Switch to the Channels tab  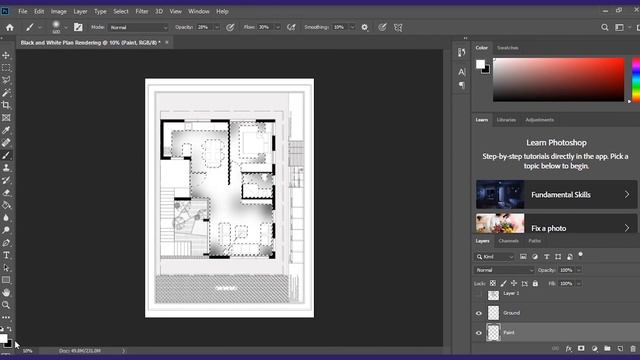[509, 241]
